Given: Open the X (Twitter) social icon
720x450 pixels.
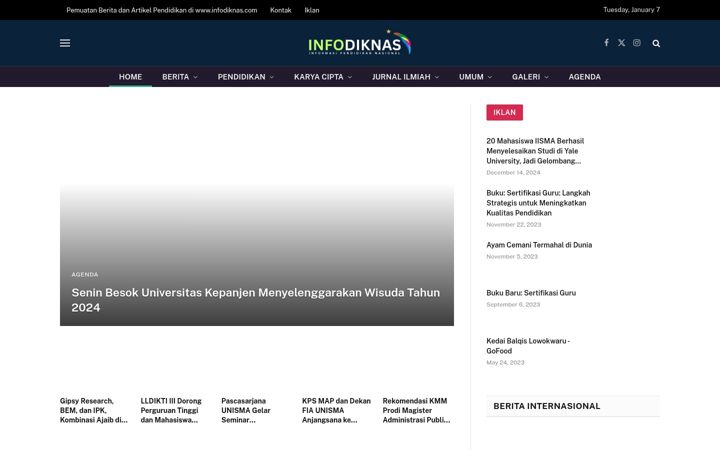Looking at the screenshot, I should 621,43.
